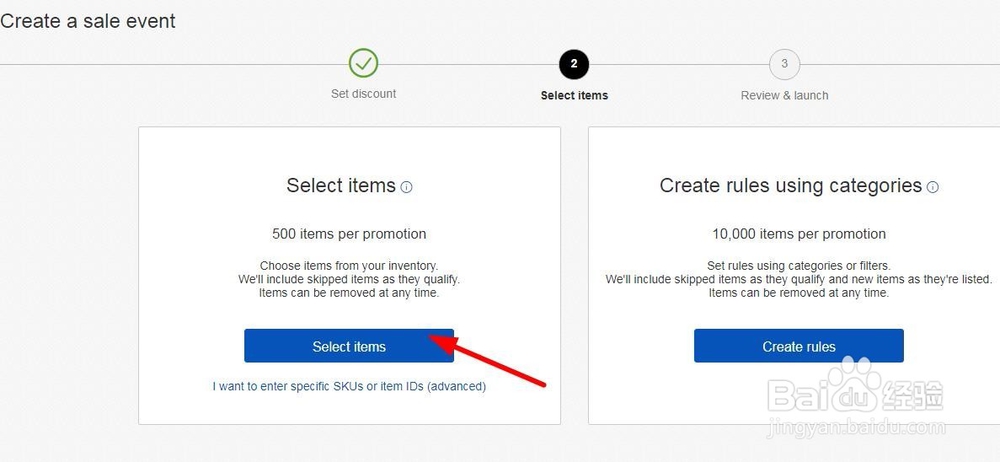Go back to Set discount step label
This screenshot has height=462, width=1000.
pos(363,94)
